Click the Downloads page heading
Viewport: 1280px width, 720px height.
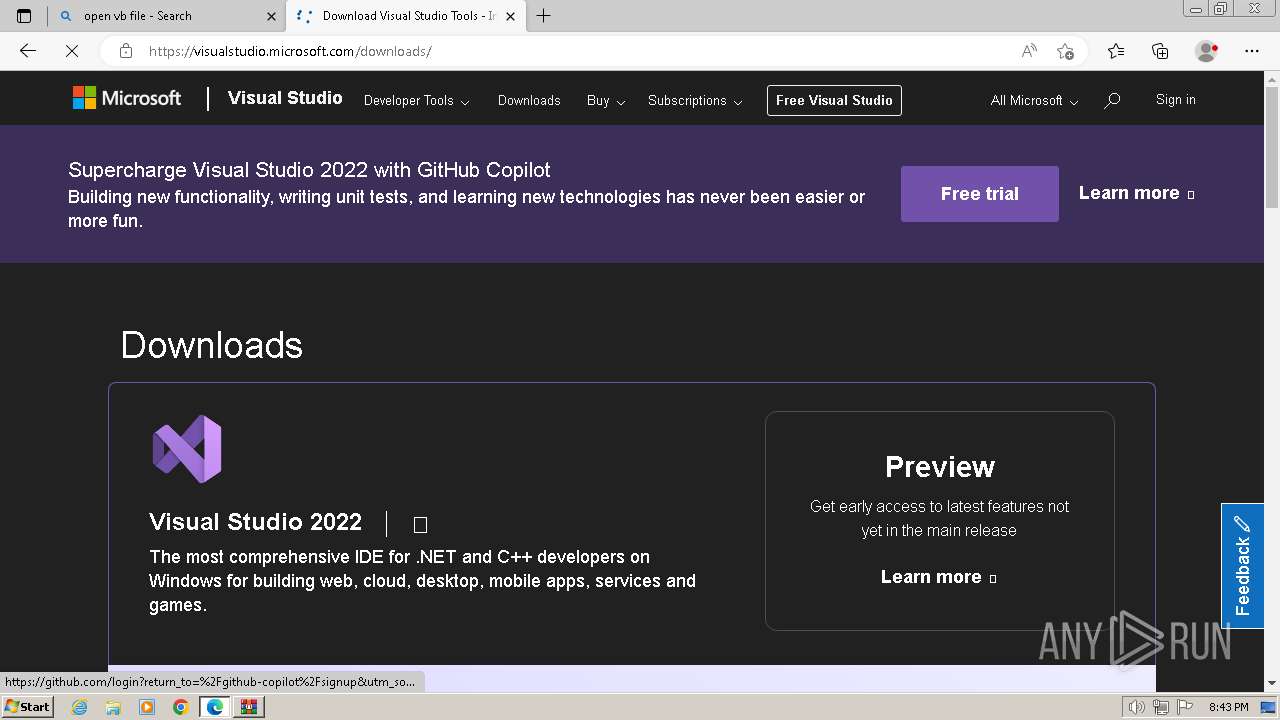point(211,345)
